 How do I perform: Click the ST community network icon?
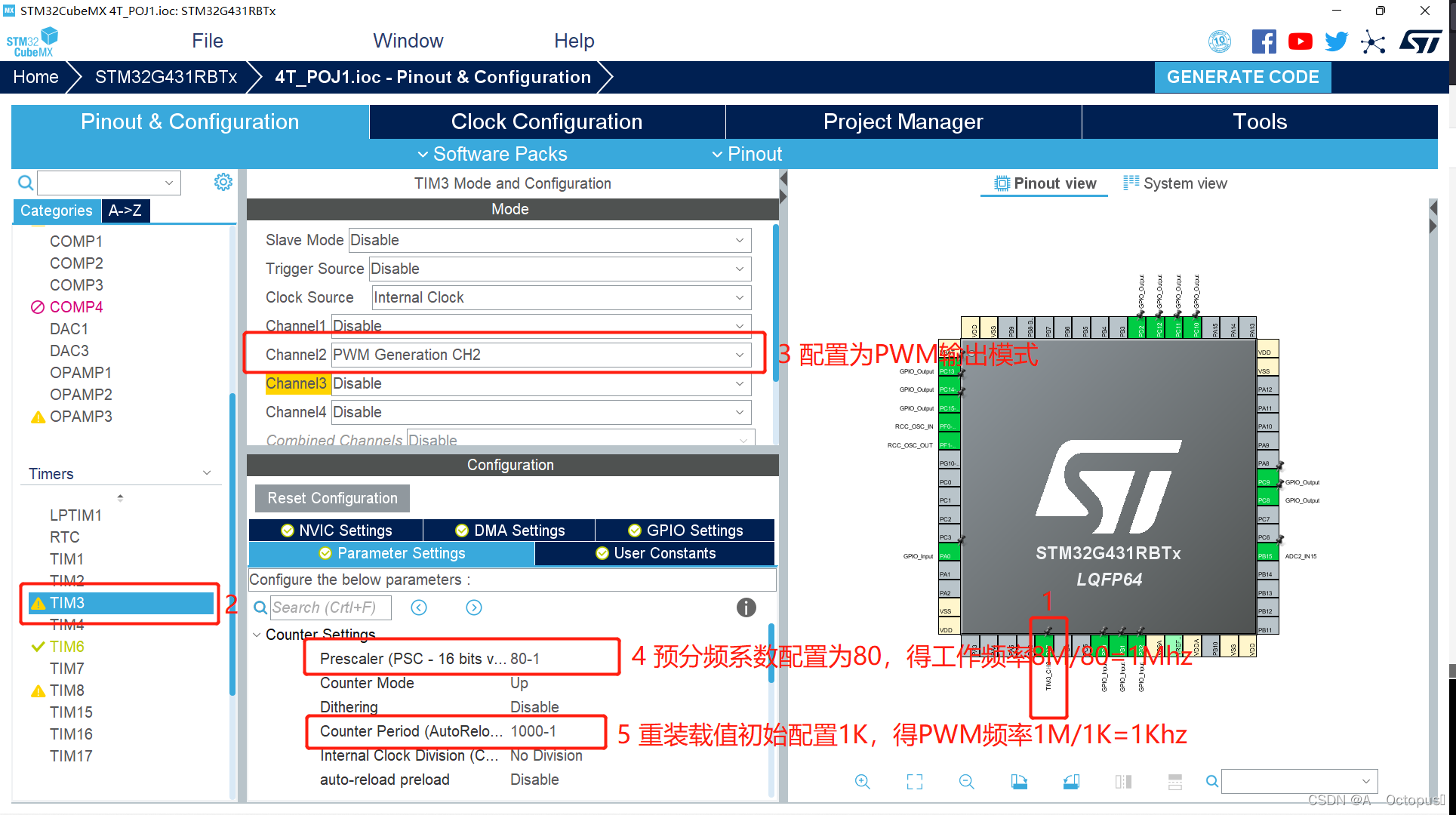[x=1373, y=42]
